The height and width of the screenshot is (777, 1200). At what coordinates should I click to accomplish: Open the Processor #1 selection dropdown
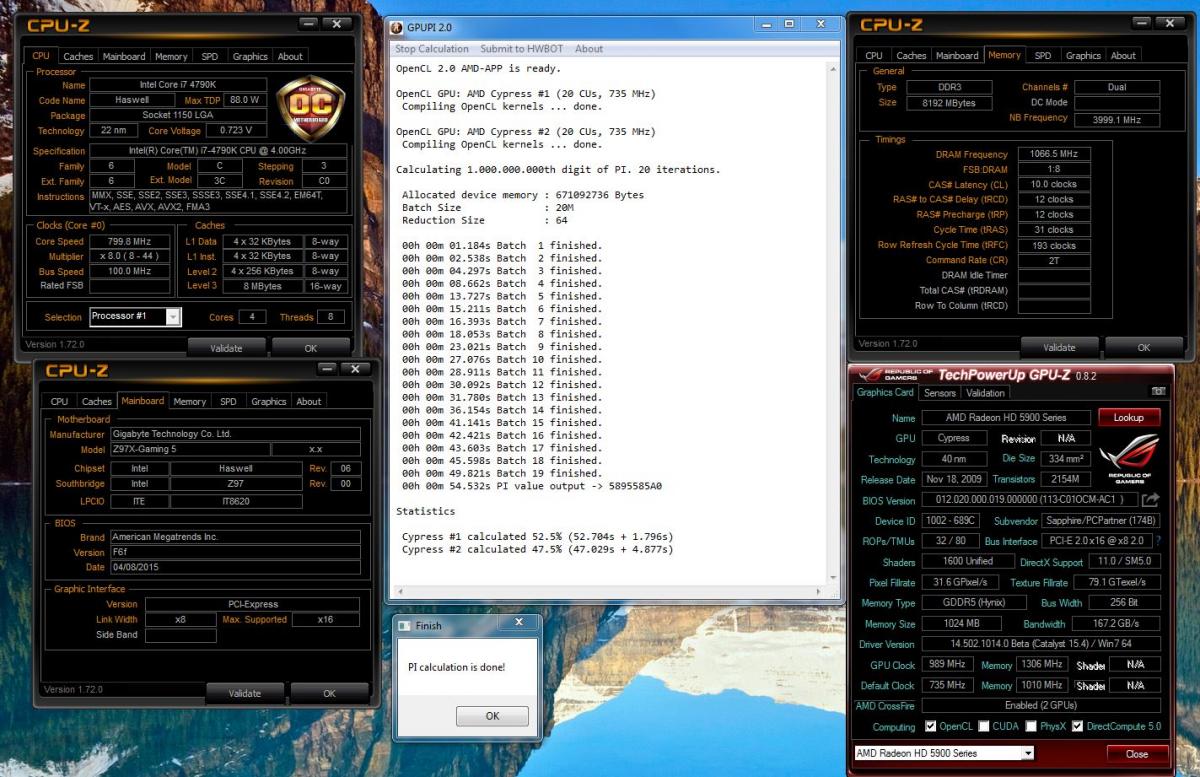pyautogui.click(x=174, y=317)
